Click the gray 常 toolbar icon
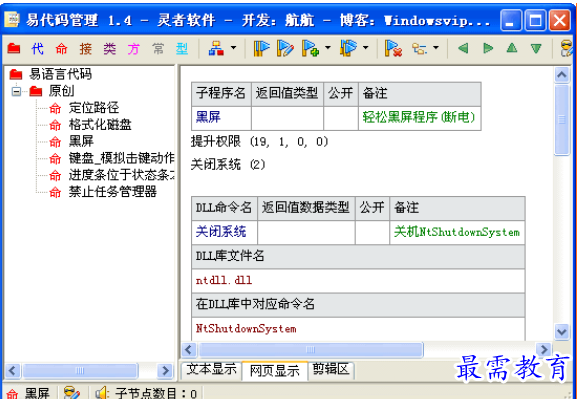 pyautogui.click(x=158, y=48)
